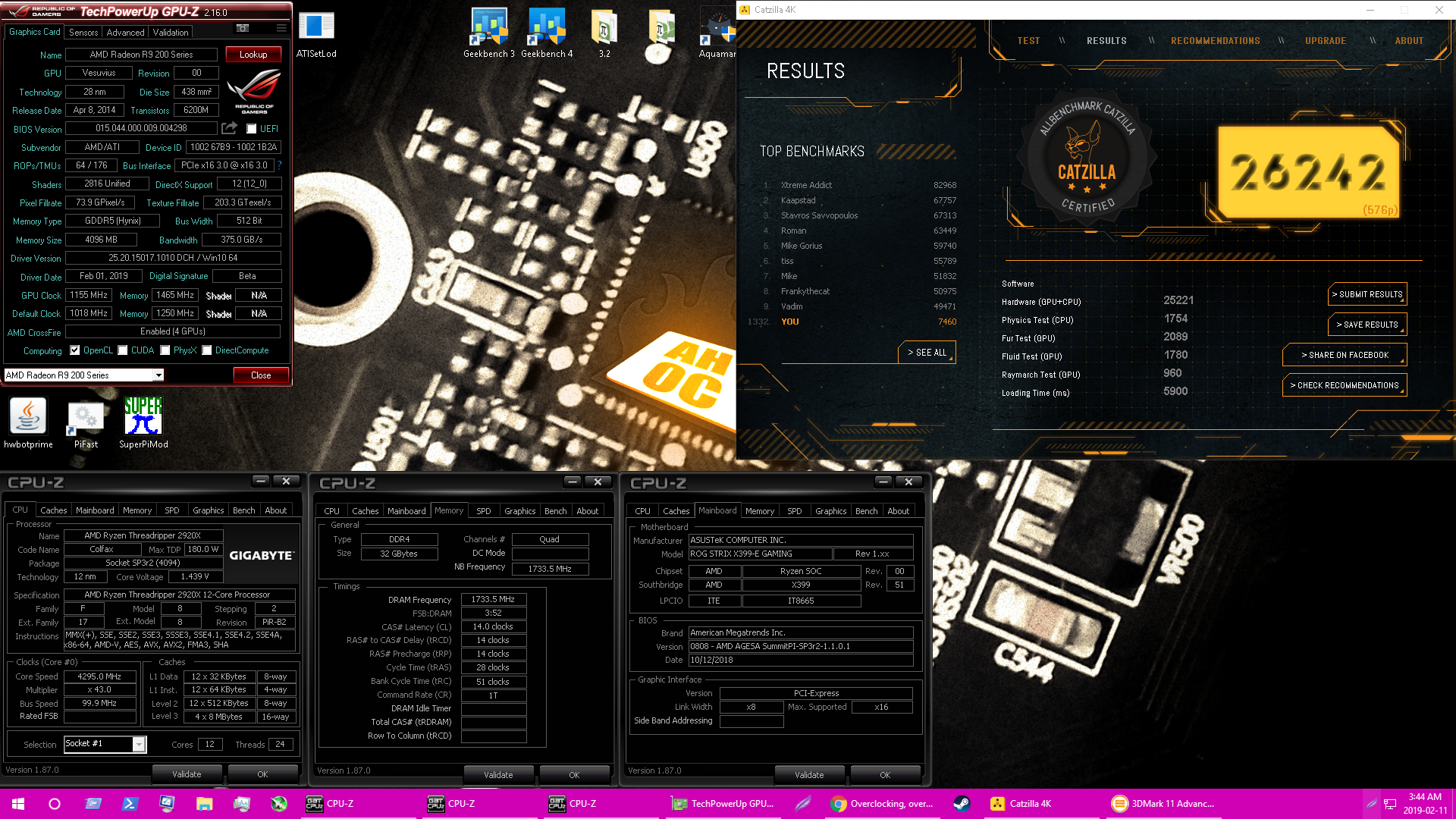1456x819 pixels.
Task: Open the TEST tab in Catzilla
Action: point(1028,41)
